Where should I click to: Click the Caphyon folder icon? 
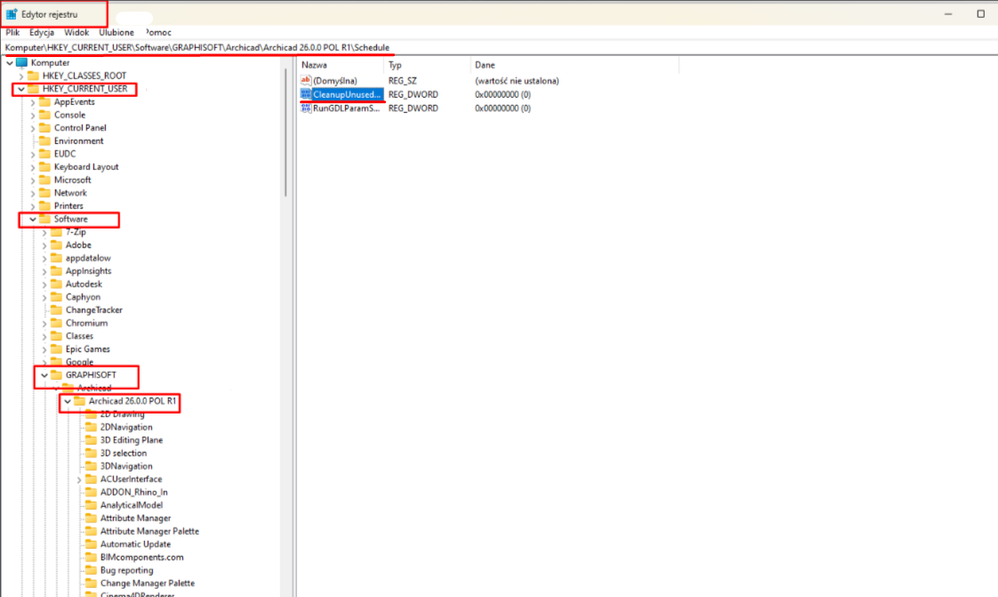[56, 297]
